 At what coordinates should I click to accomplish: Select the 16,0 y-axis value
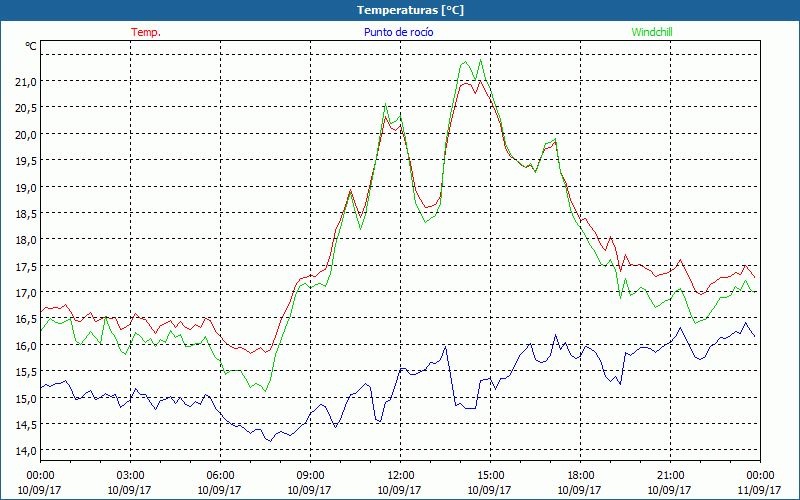click(x=27, y=345)
